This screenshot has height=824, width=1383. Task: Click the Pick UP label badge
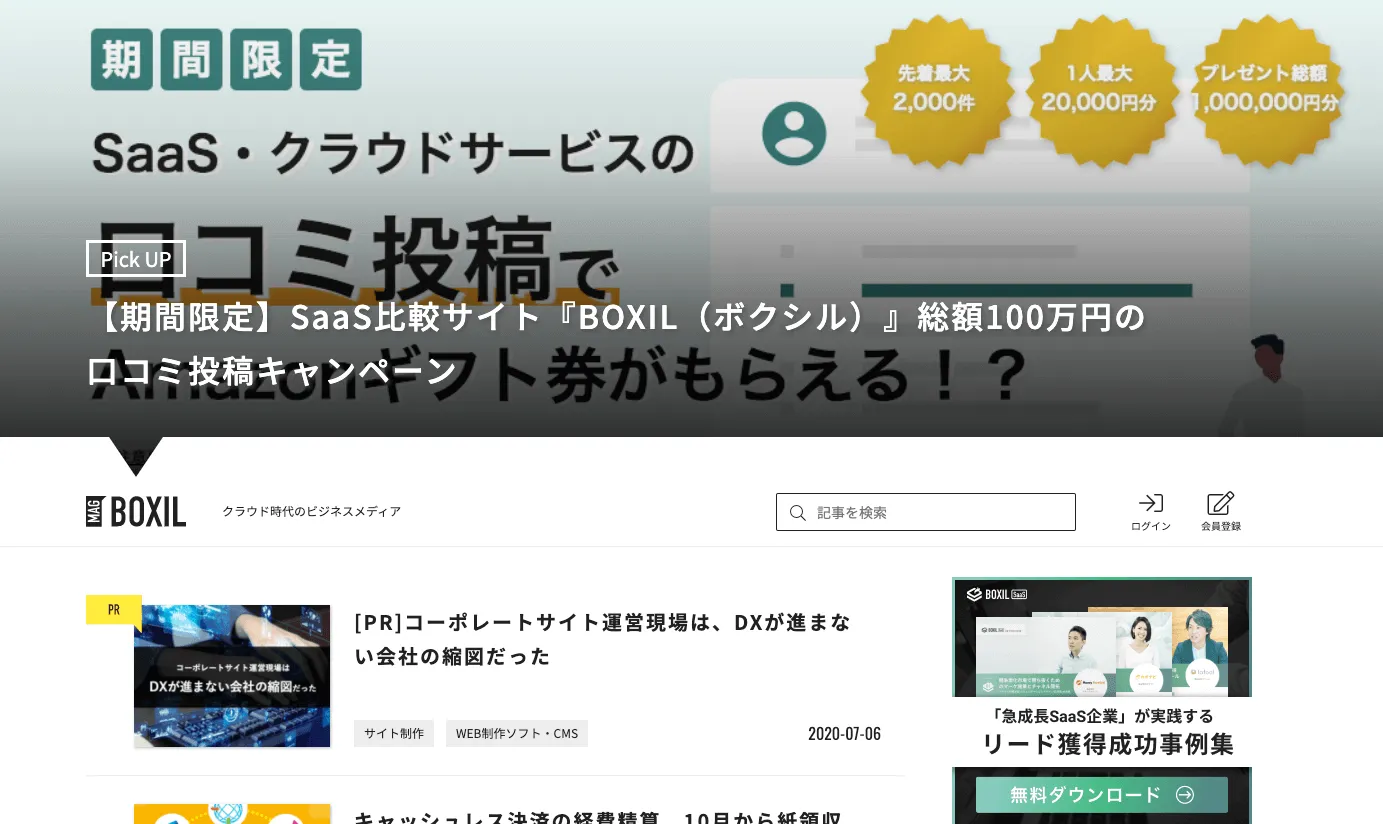point(136,259)
